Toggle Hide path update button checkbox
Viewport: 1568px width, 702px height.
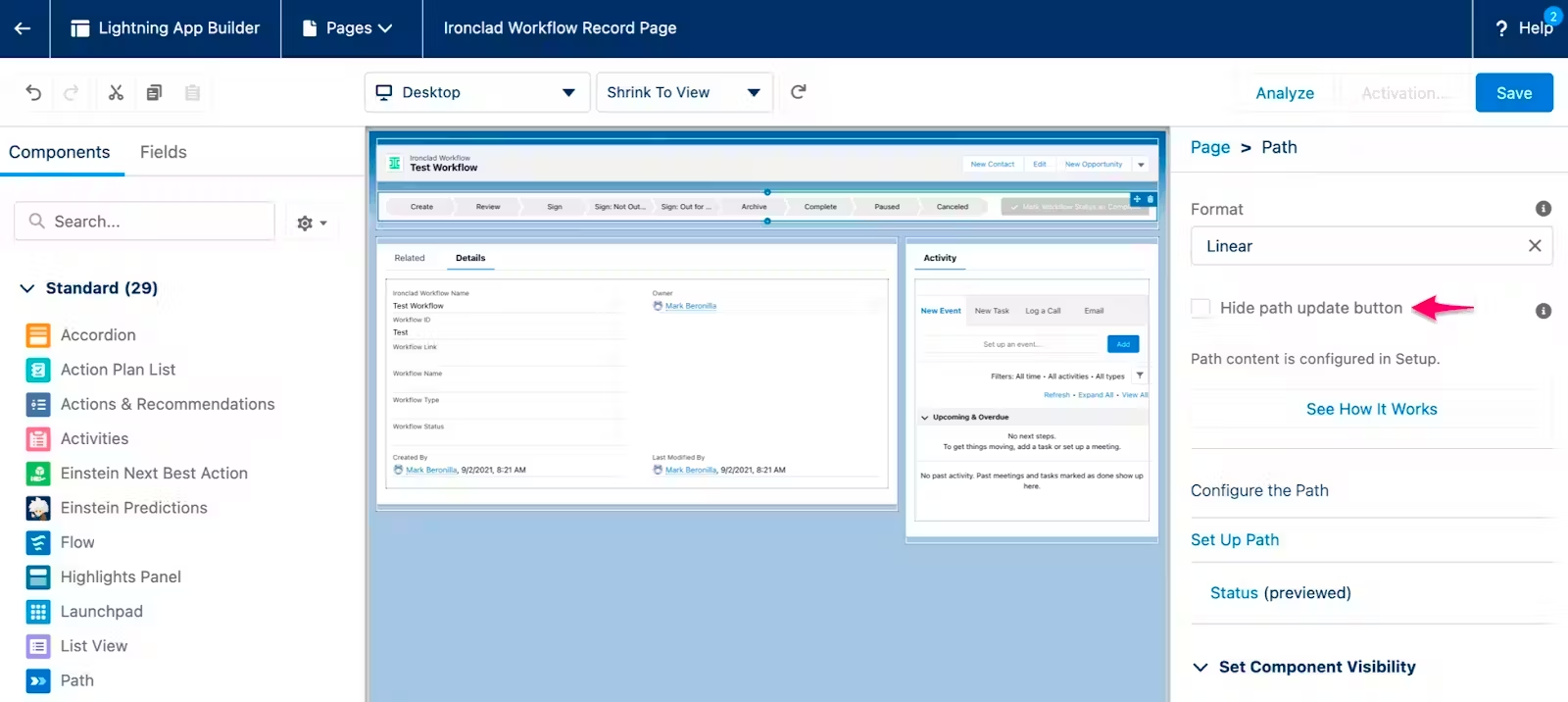pos(1200,308)
